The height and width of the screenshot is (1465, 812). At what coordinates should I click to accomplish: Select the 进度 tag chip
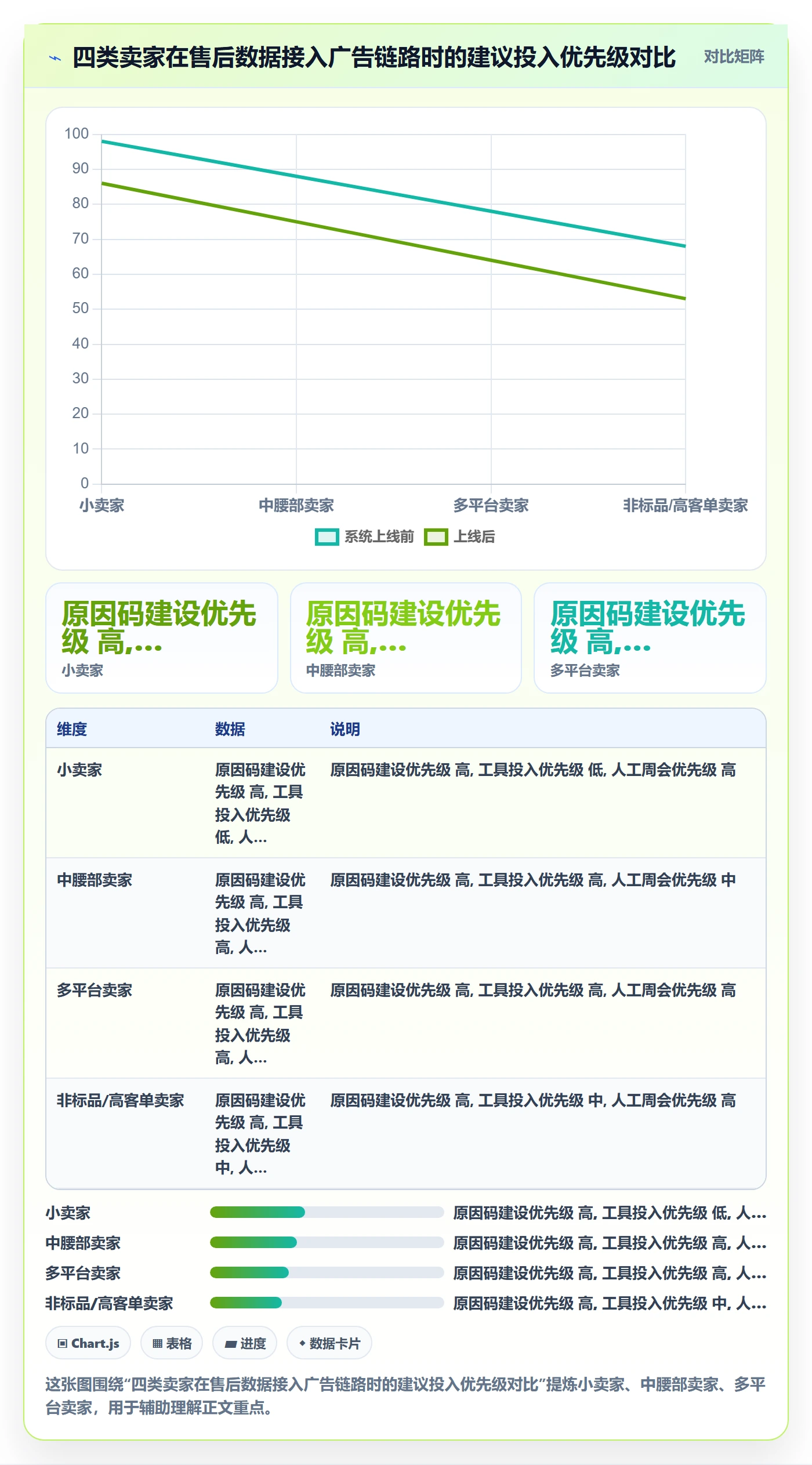point(245,1343)
